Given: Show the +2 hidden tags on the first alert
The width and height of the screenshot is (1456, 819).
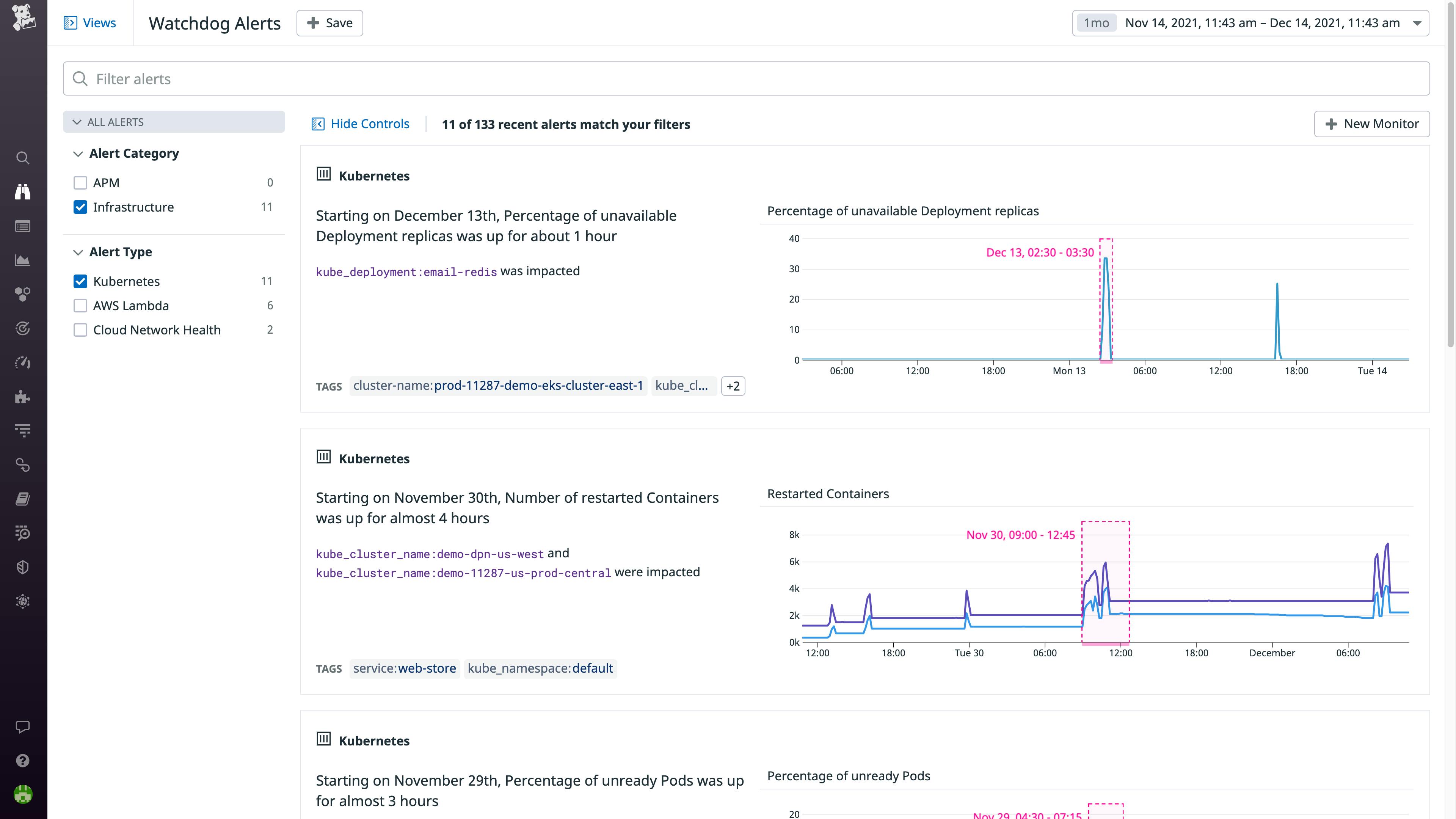Looking at the screenshot, I should [x=733, y=386].
